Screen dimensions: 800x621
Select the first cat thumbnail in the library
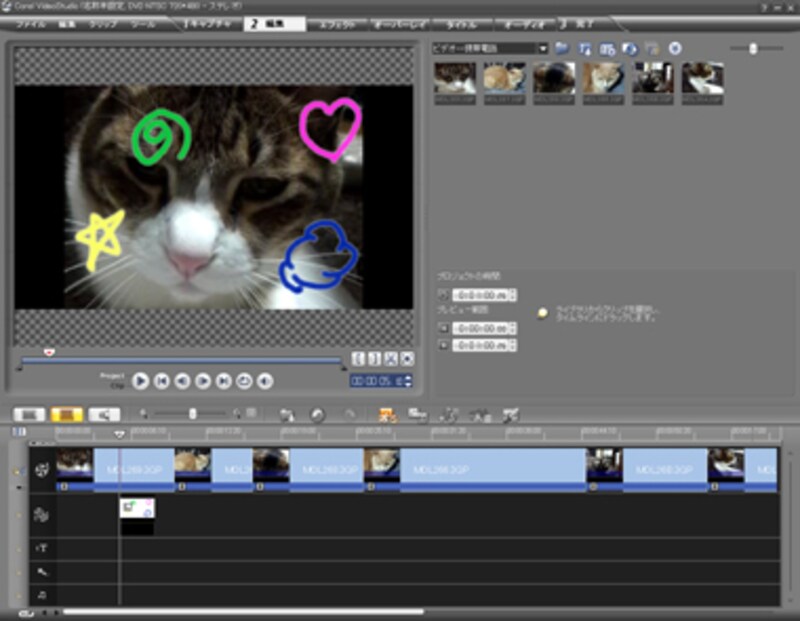point(455,78)
